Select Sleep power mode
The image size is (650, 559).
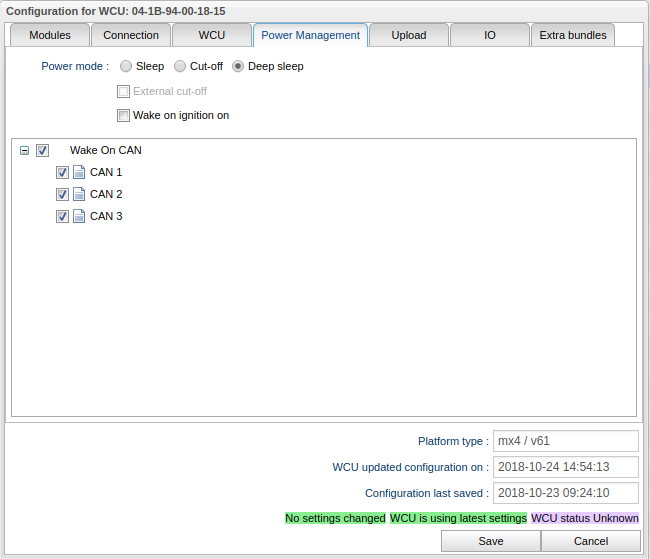[126, 67]
